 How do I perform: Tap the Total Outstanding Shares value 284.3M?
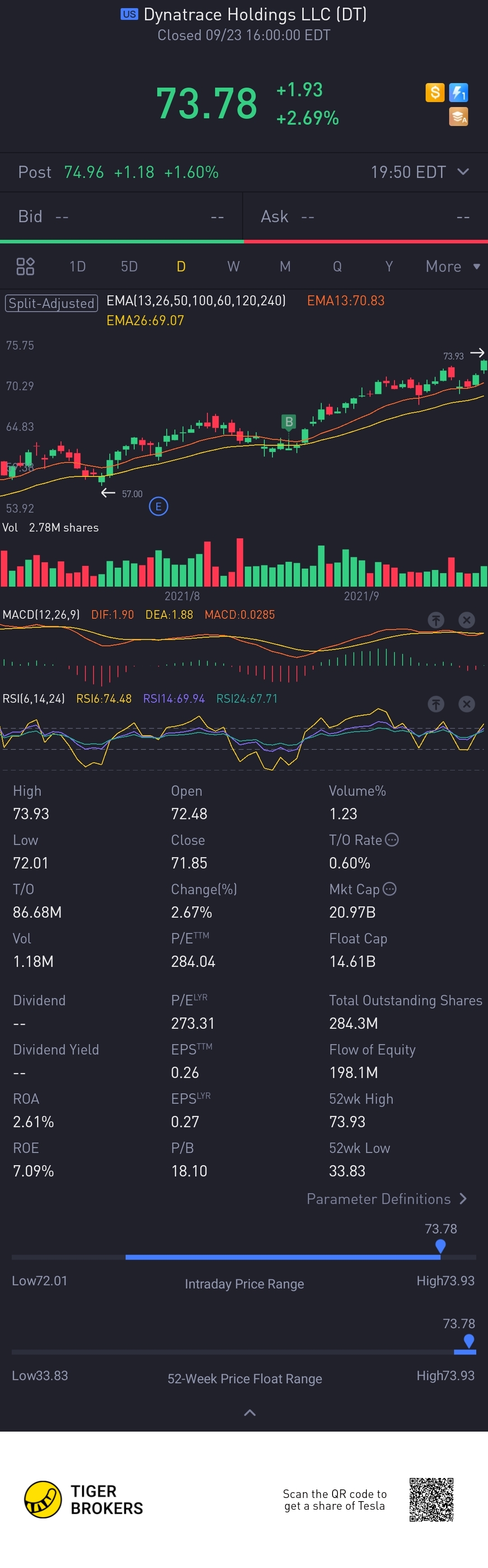pos(353,1023)
